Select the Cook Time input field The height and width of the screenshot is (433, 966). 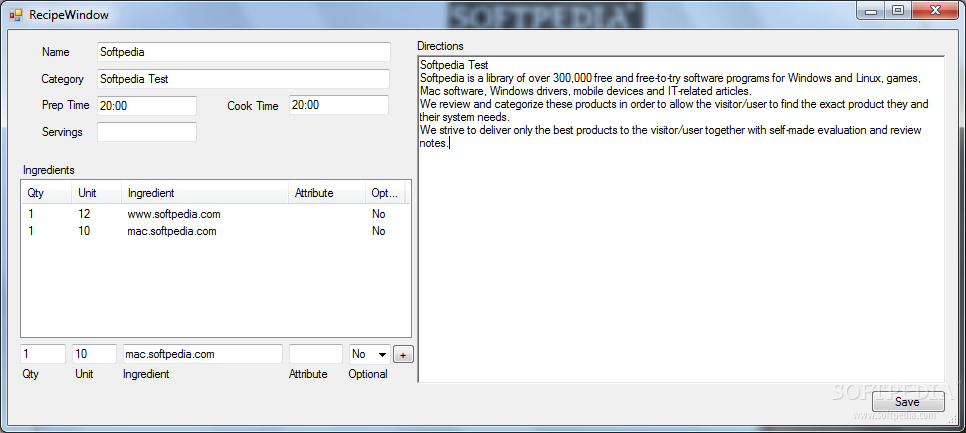[339, 105]
